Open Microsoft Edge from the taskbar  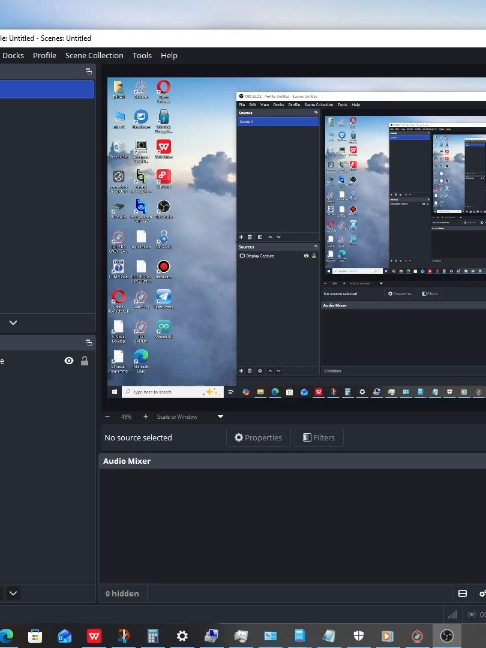[6, 636]
